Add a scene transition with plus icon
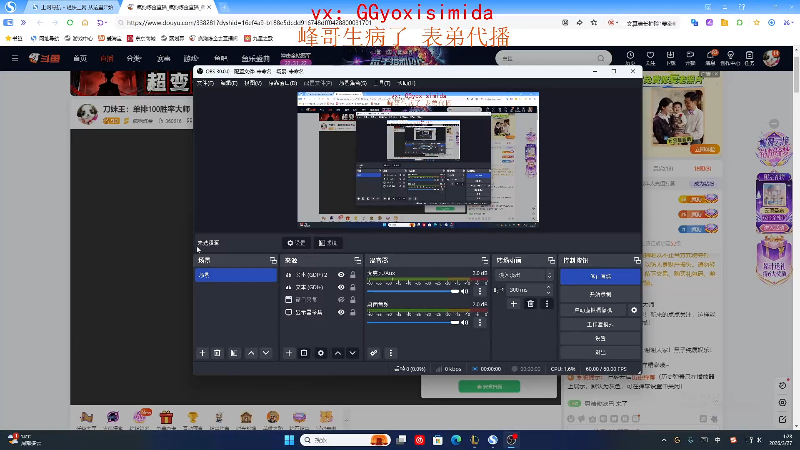This screenshot has height=450, width=800. point(514,304)
